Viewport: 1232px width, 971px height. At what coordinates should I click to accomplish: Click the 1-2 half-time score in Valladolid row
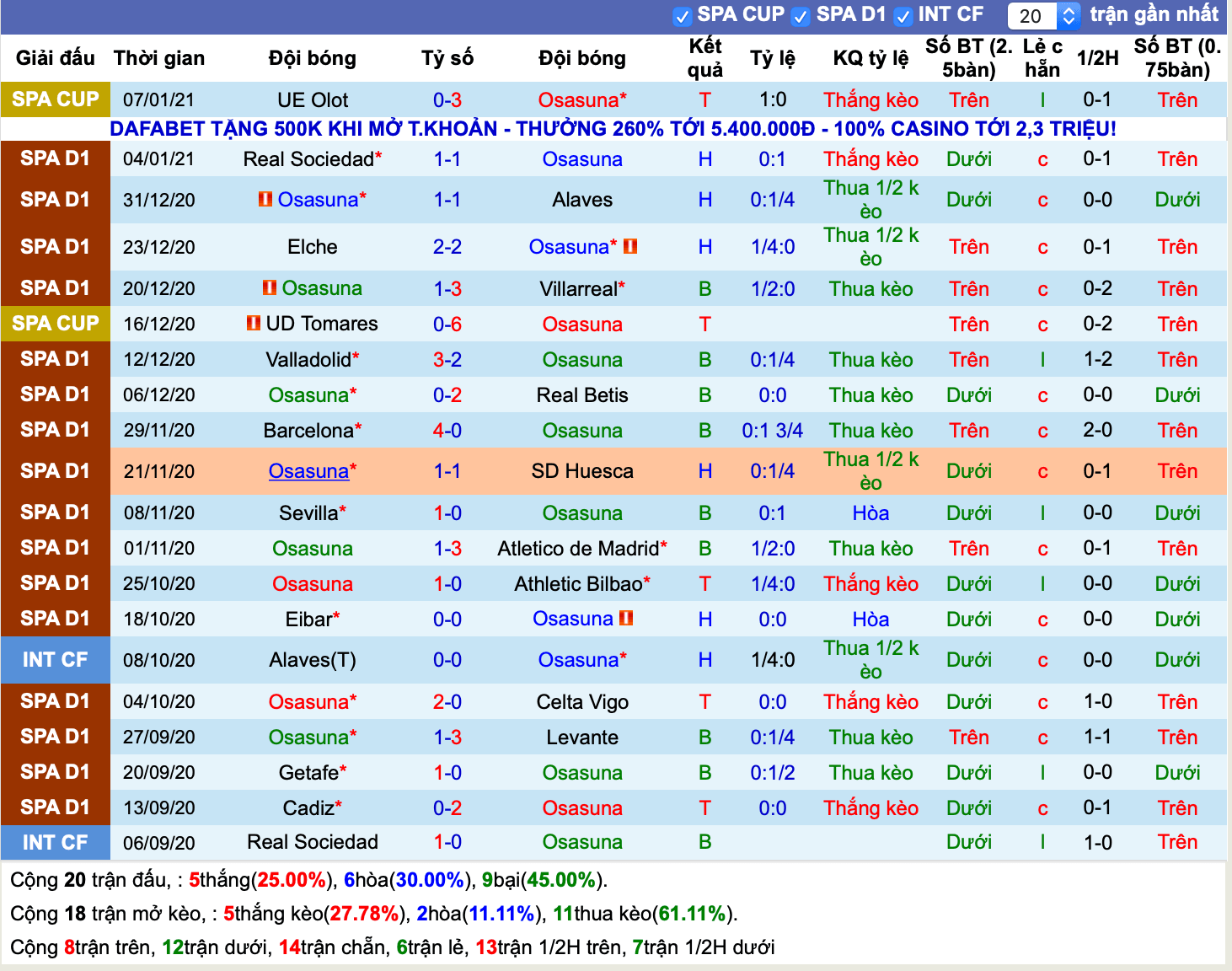tap(1098, 360)
